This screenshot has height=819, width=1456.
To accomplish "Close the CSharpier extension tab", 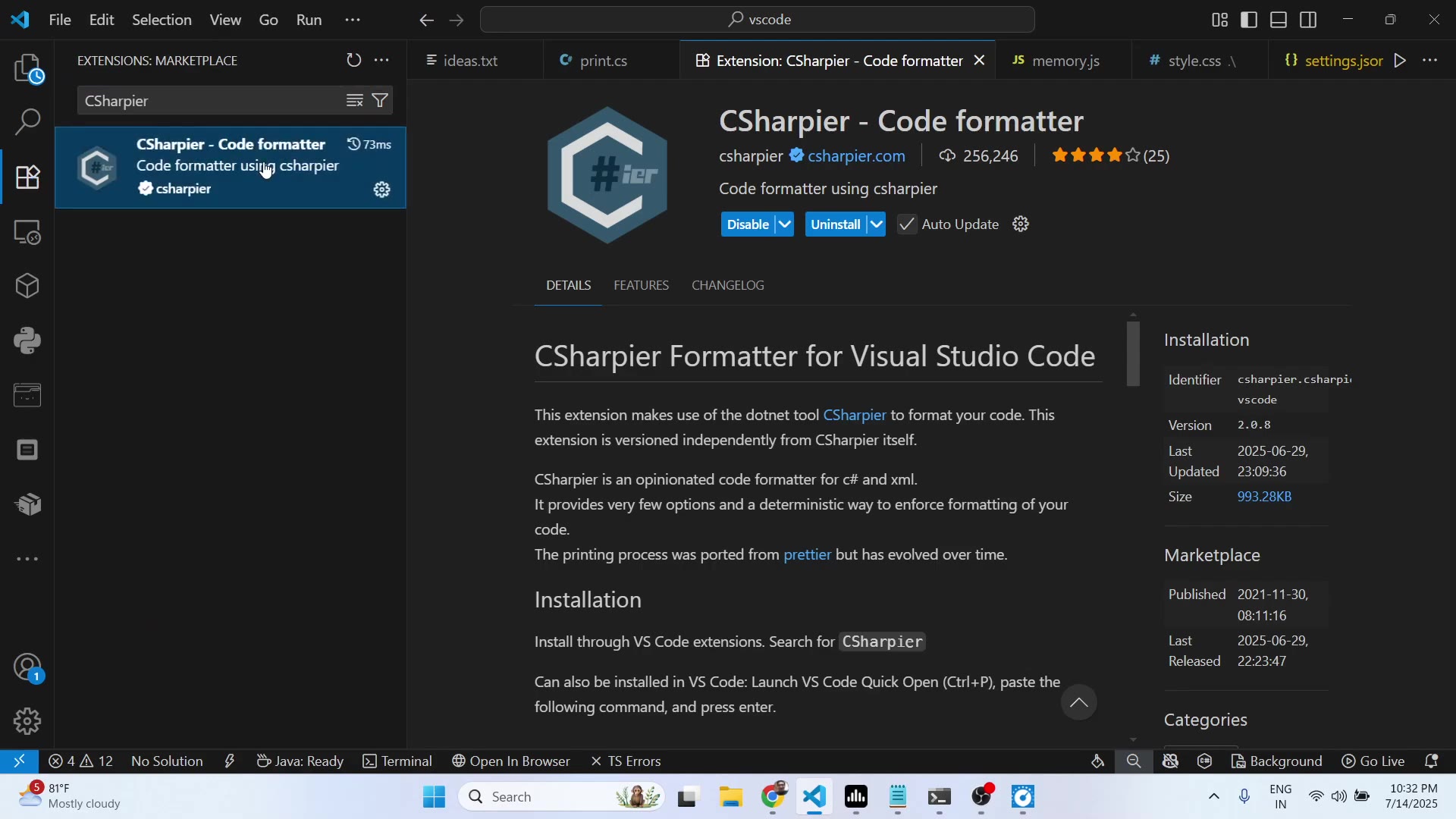I will click(980, 60).
